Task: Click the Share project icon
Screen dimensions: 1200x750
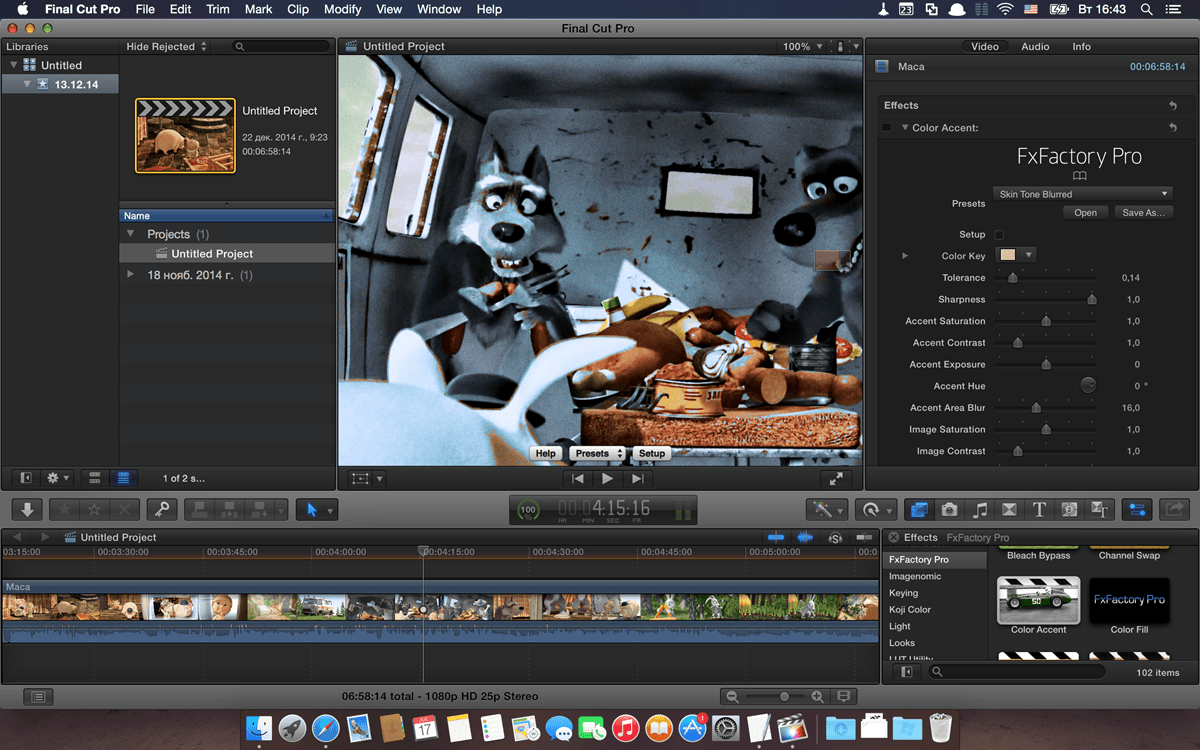Action: click(x=1174, y=509)
